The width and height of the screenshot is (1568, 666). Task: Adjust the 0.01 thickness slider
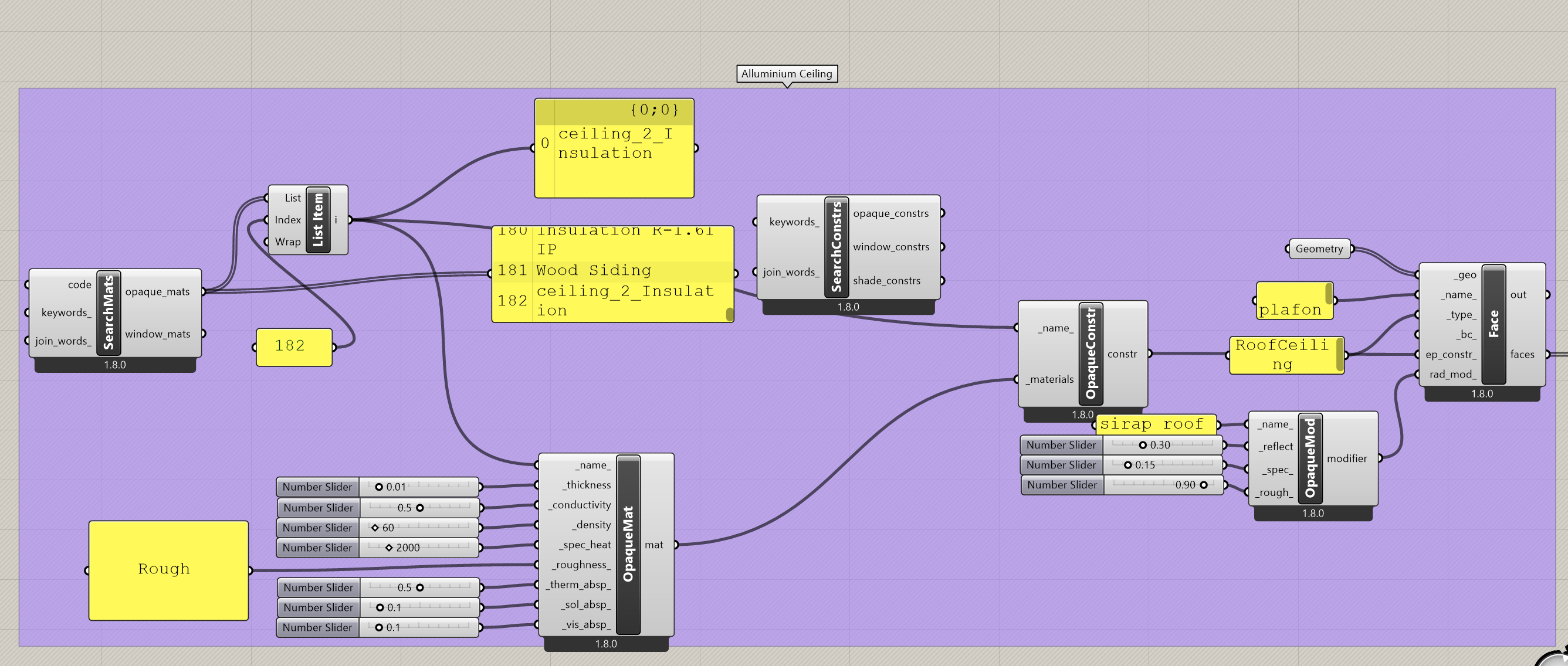point(377,487)
